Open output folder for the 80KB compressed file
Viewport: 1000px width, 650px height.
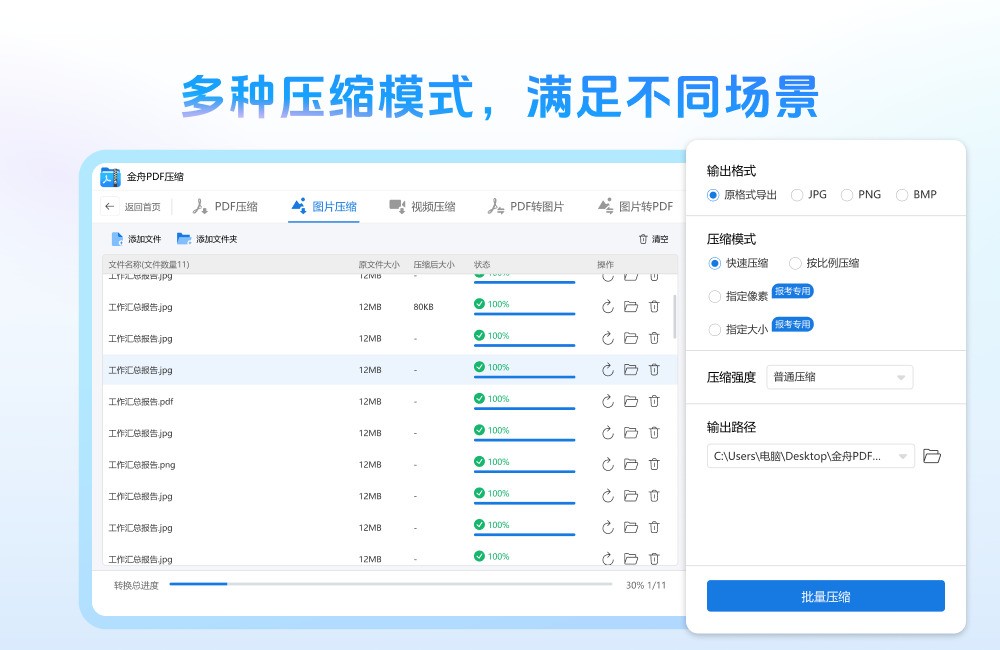pos(631,307)
